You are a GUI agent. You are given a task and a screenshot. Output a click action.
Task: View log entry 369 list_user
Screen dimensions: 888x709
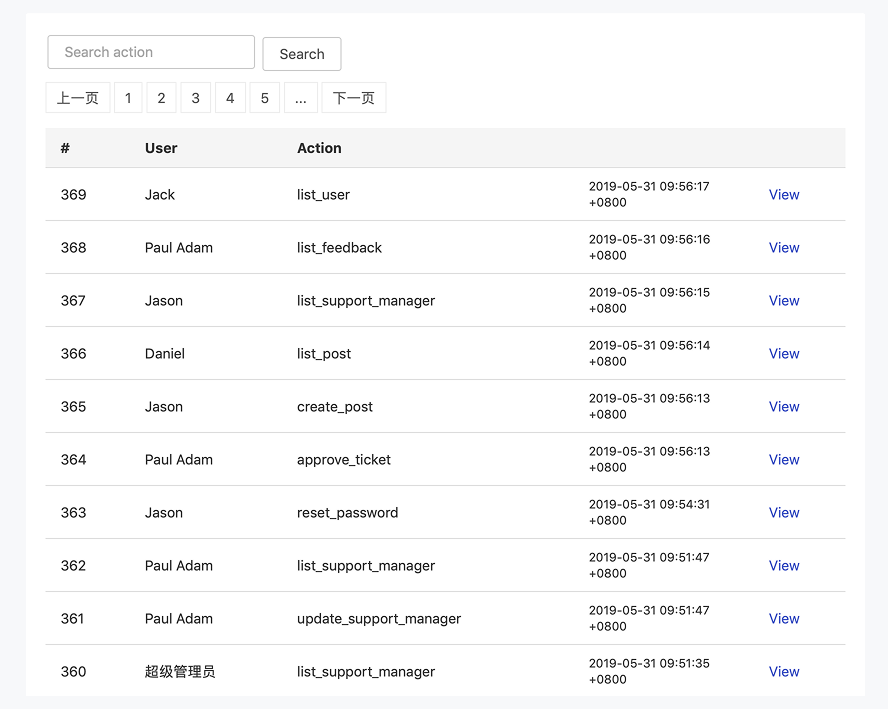(x=784, y=194)
